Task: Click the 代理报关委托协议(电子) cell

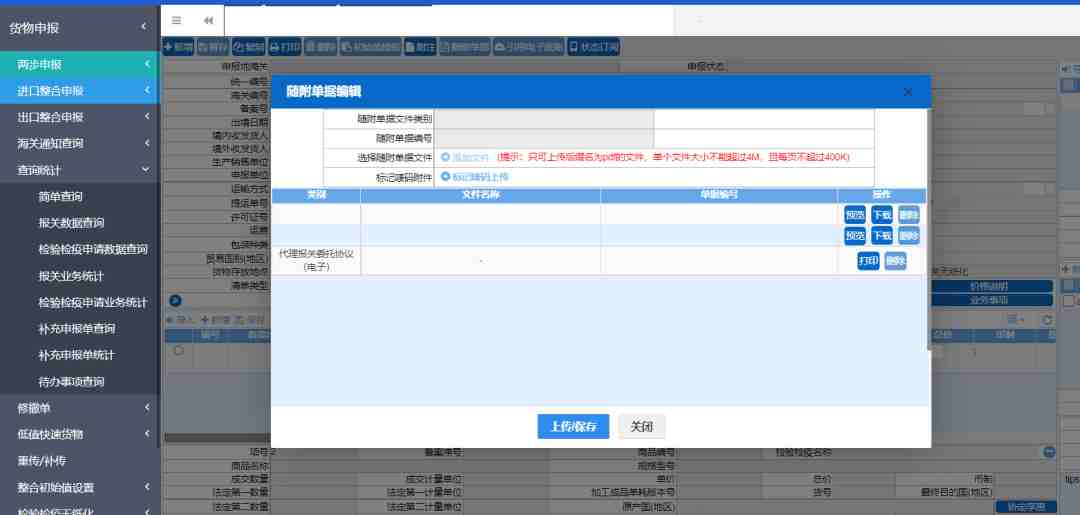Action: 316,261
